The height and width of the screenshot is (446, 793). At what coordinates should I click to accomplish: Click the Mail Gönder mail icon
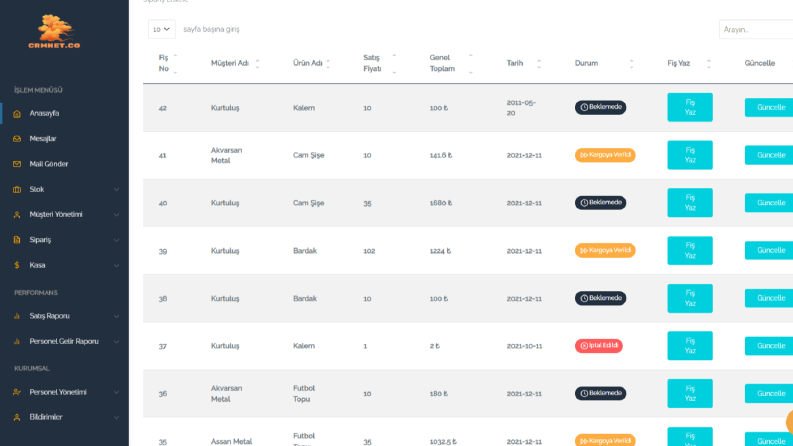coord(17,164)
